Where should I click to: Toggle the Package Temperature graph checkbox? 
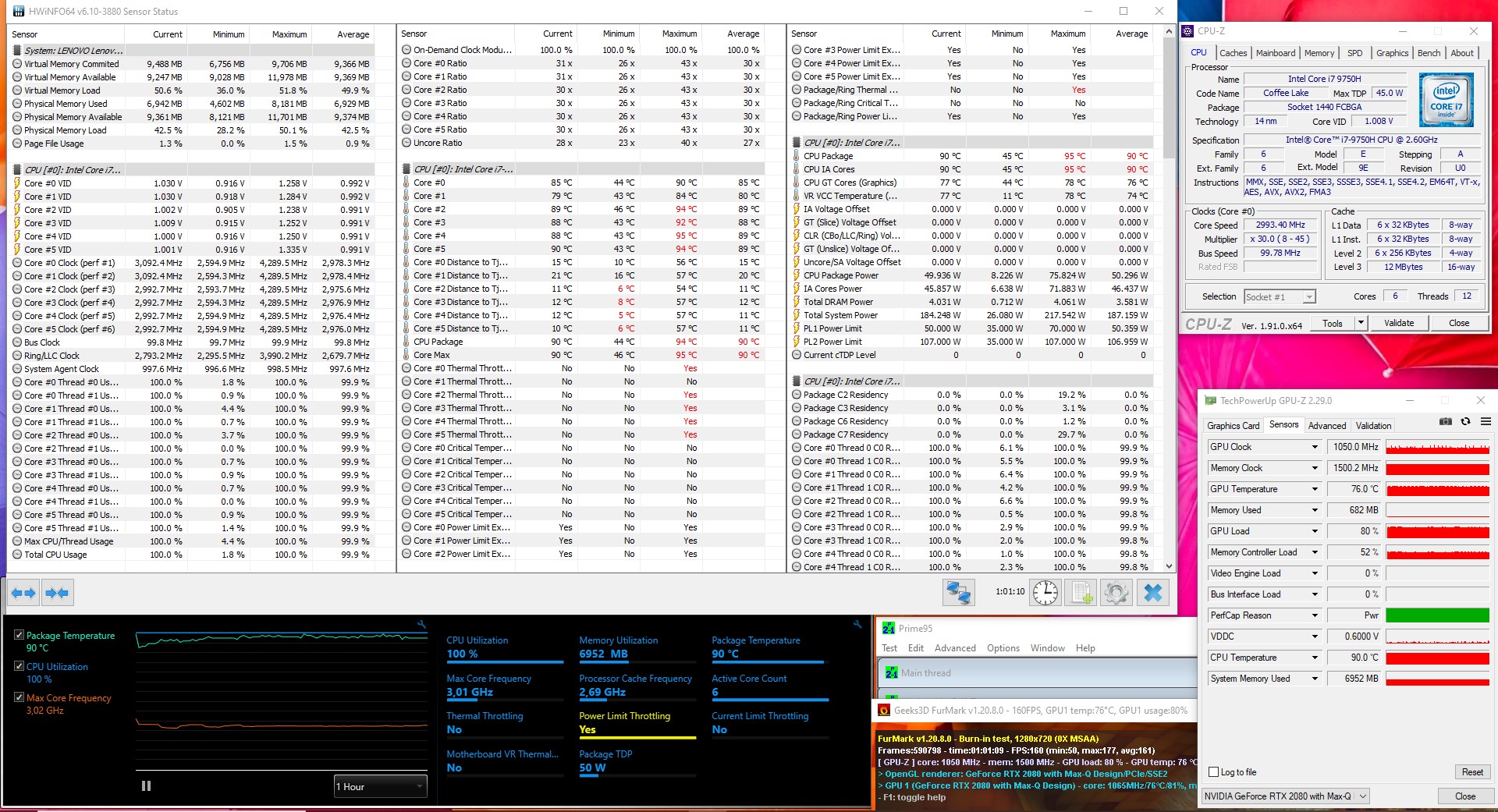[x=19, y=635]
